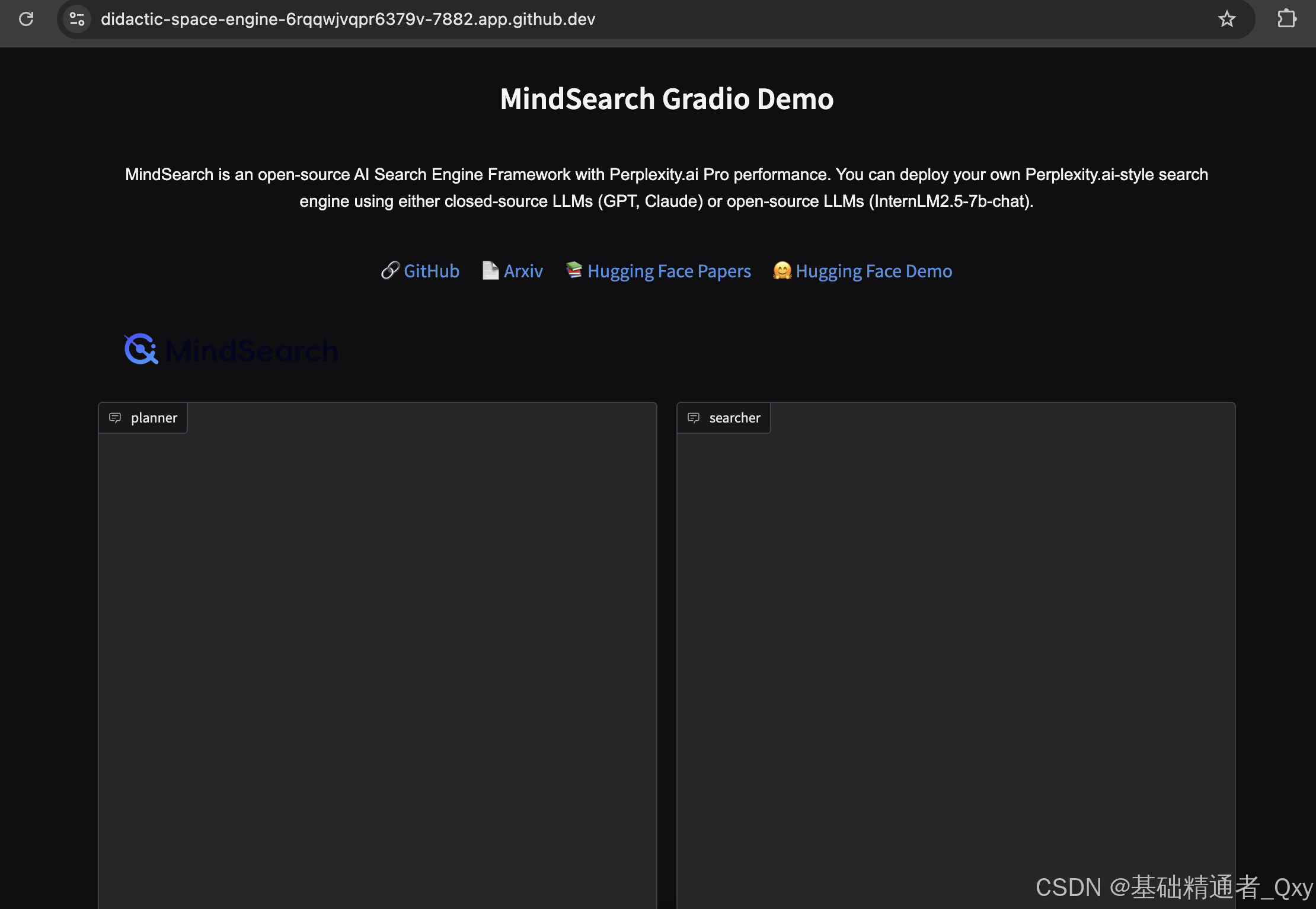Select the searcher panel label
The width and height of the screenshot is (1316, 909).
tap(734, 418)
